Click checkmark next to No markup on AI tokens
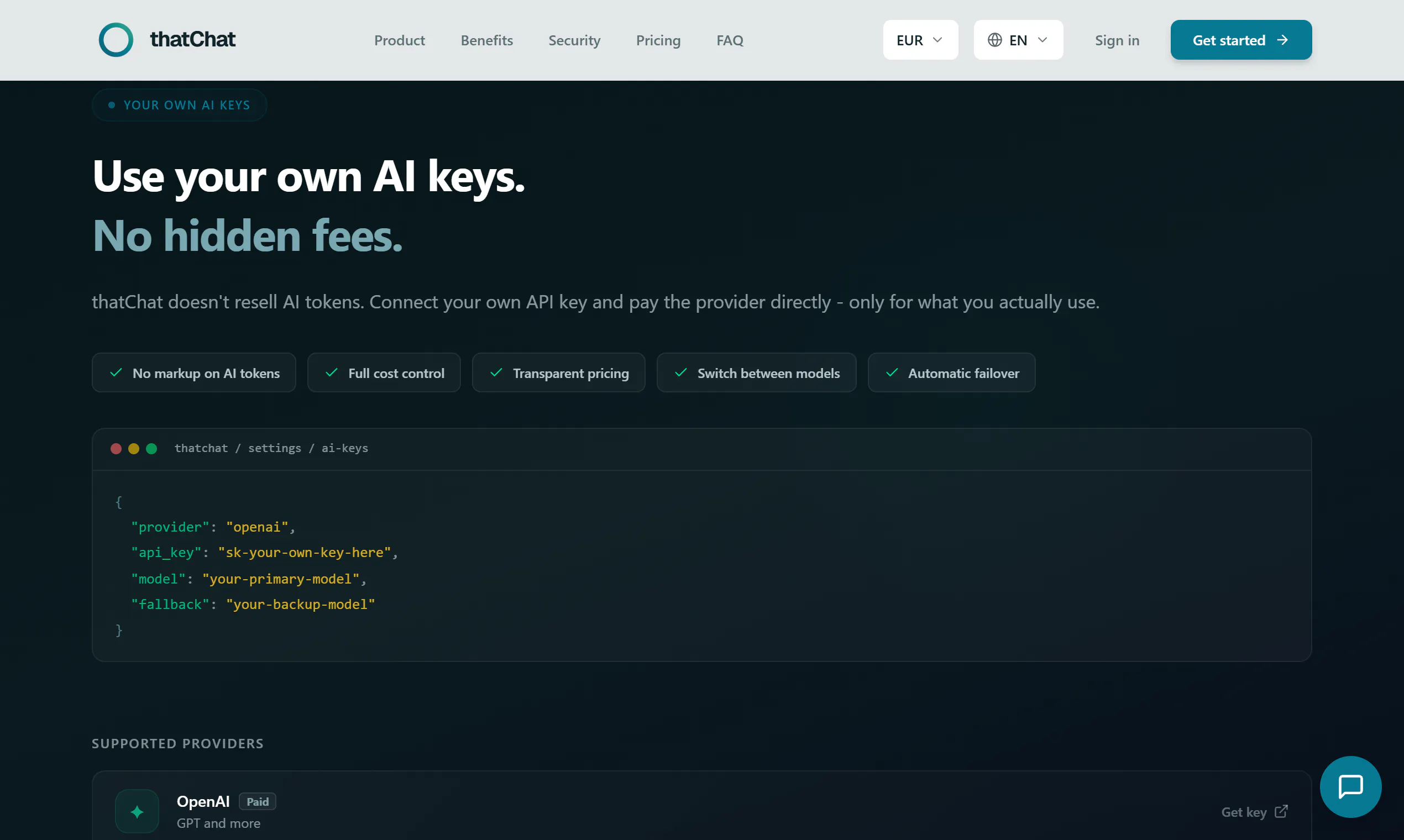This screenshot has height=840, width=1404. (116, 372)
